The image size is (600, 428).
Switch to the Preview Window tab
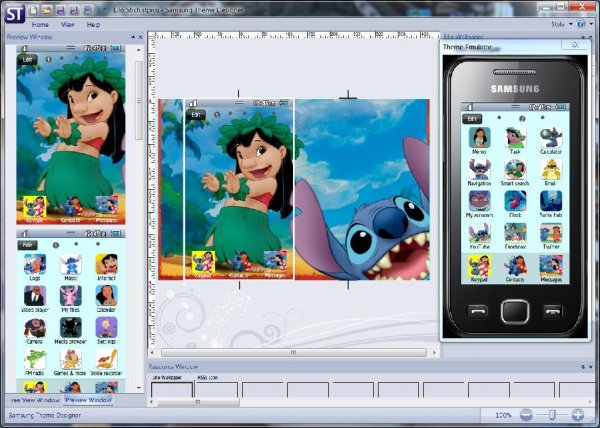pyautogui.click(x=88, y=400)
